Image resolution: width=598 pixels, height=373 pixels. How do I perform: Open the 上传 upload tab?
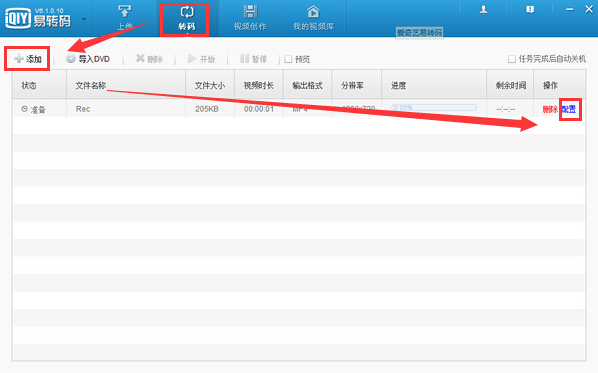tap(125, 18)
